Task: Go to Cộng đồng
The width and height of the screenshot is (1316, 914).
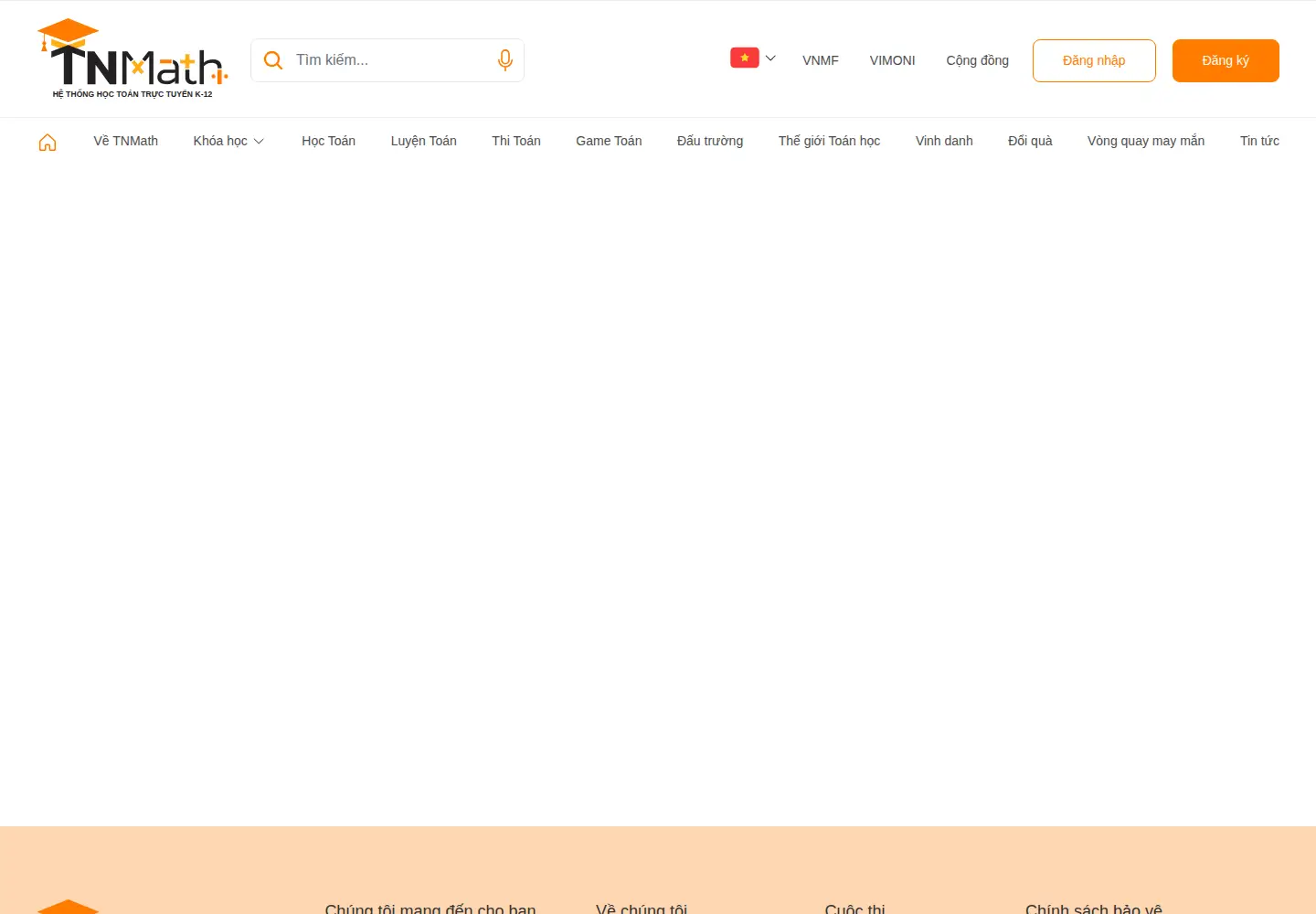Action: (x=977, y=60)
